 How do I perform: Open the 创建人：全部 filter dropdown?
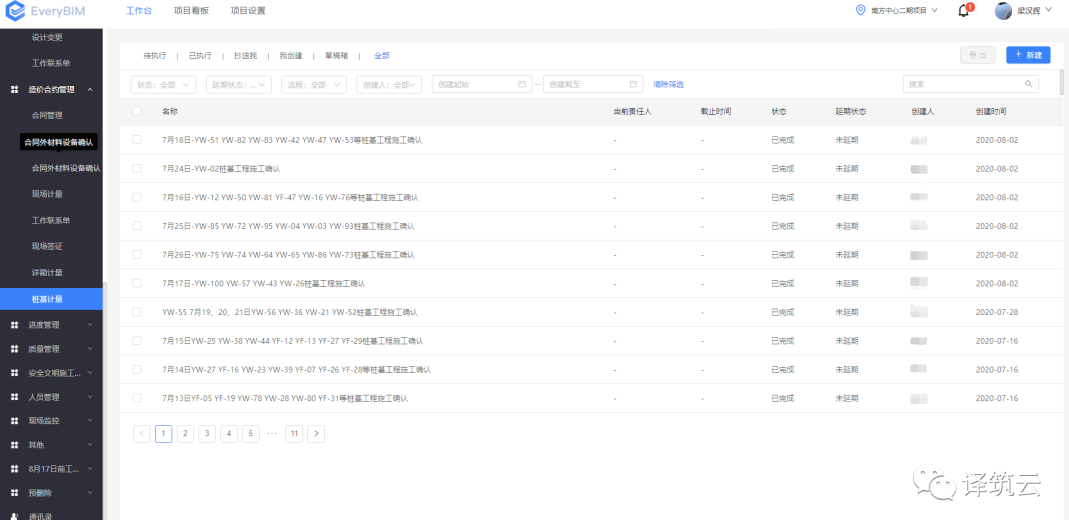tap(389, 85)
